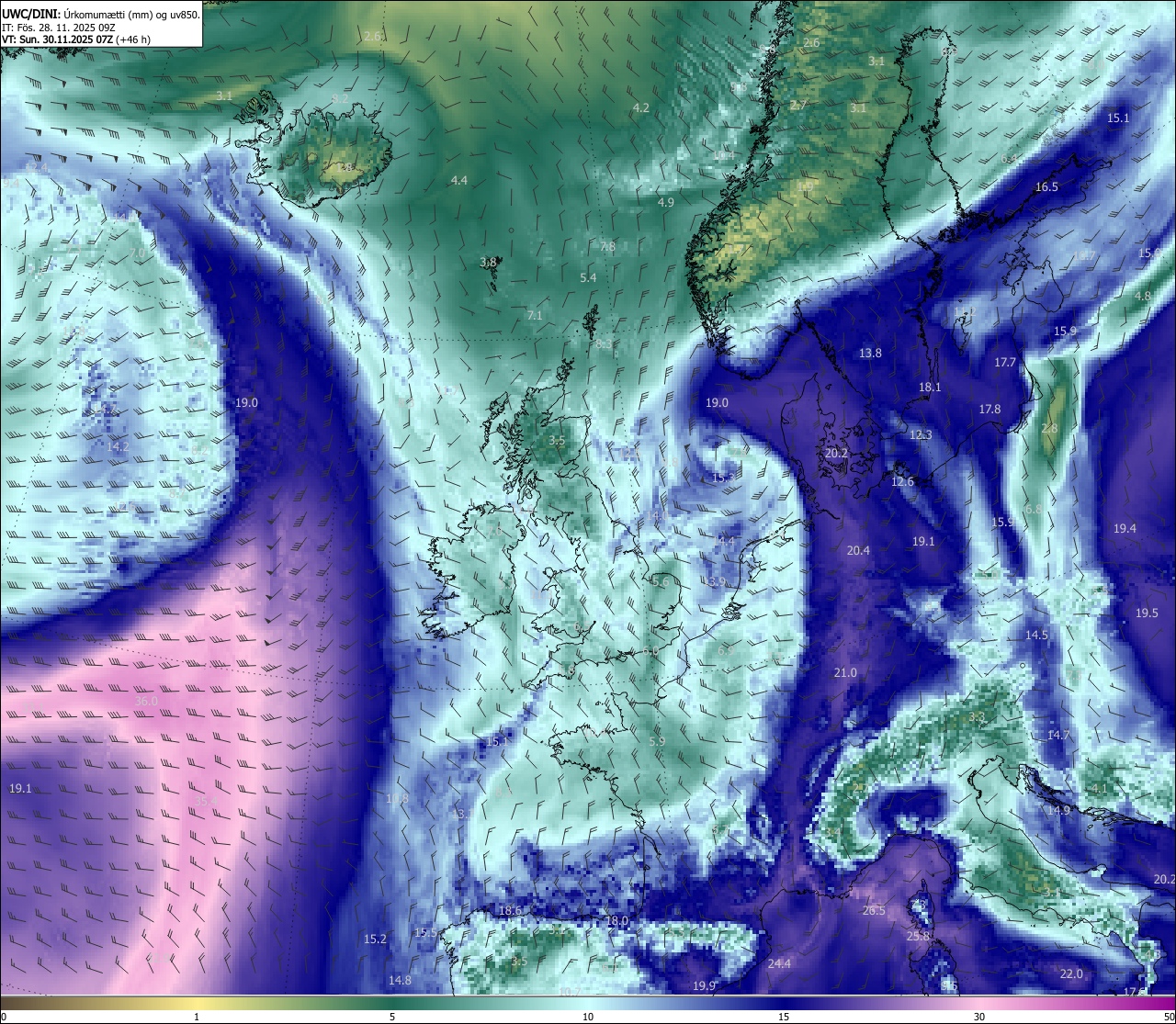Viewport: 1176px width, 1024px height.
Task: Click the 4.9 value on the map
Action: 666,202
